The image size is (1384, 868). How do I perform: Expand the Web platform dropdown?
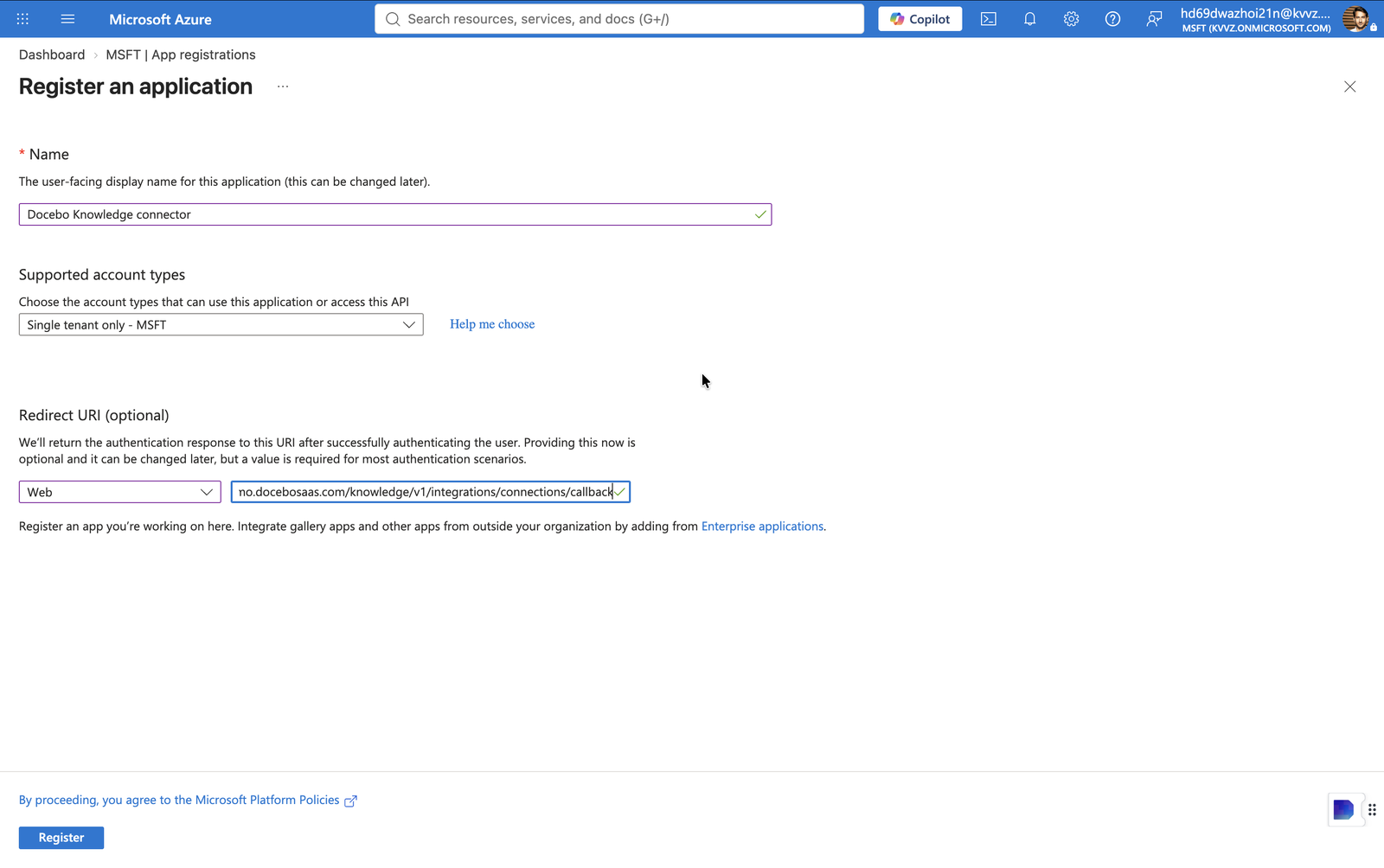click(120, 492)
